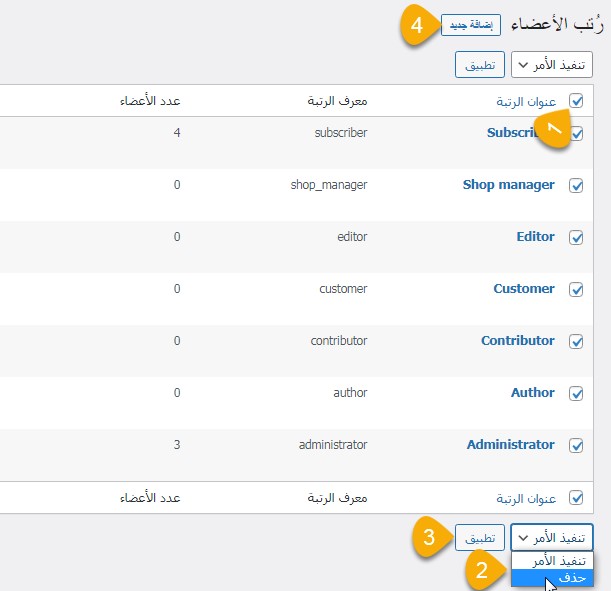Uncheck the Shop manager row checkbox
Screen dimensions: 611x591
click(x=576, y=185)
